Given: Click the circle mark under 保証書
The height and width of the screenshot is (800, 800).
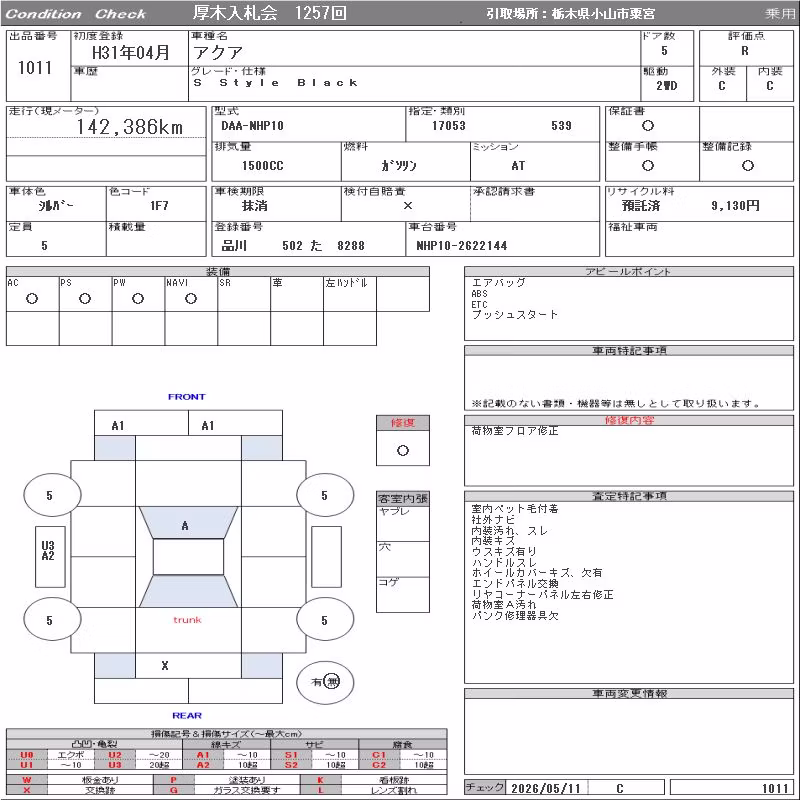Looking at the screenshot, I should point(648,126).
